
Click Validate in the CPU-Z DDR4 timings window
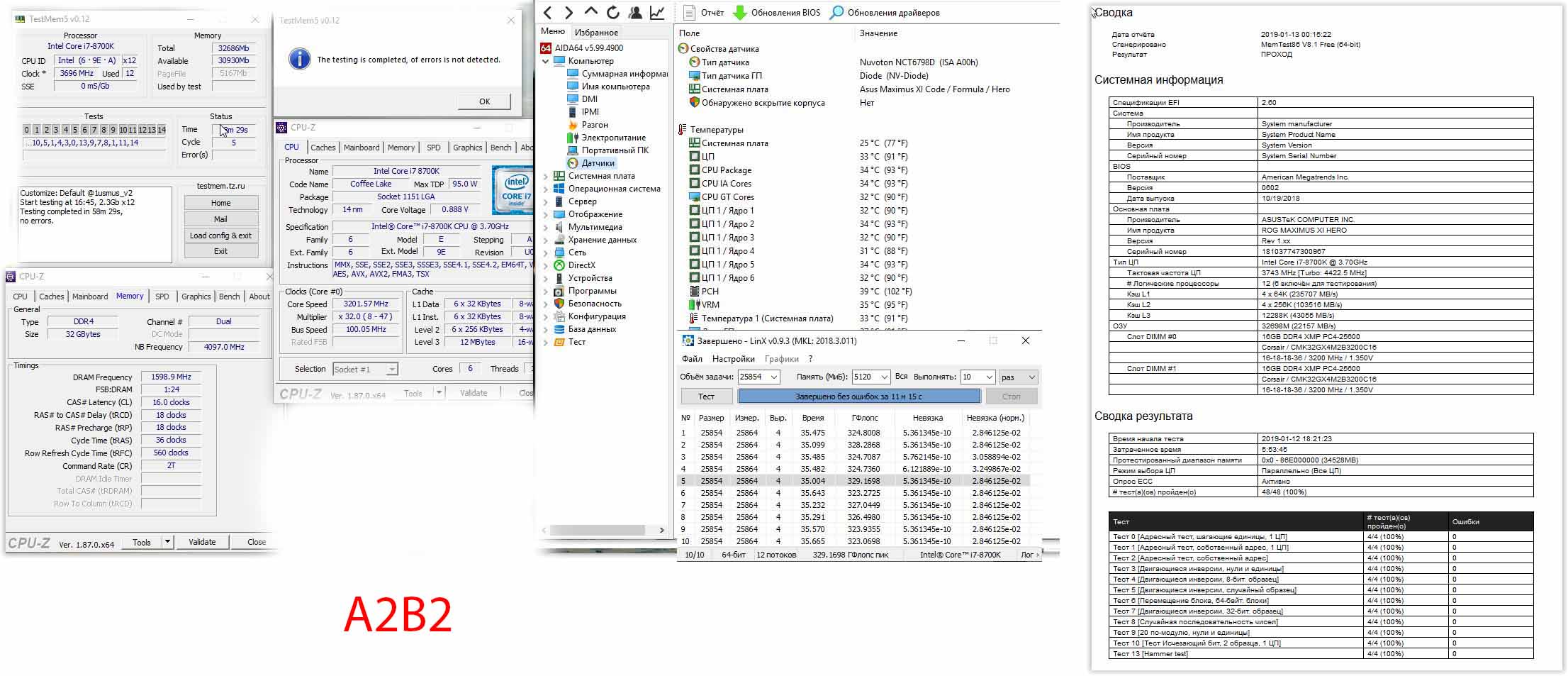tap(202, 542)
